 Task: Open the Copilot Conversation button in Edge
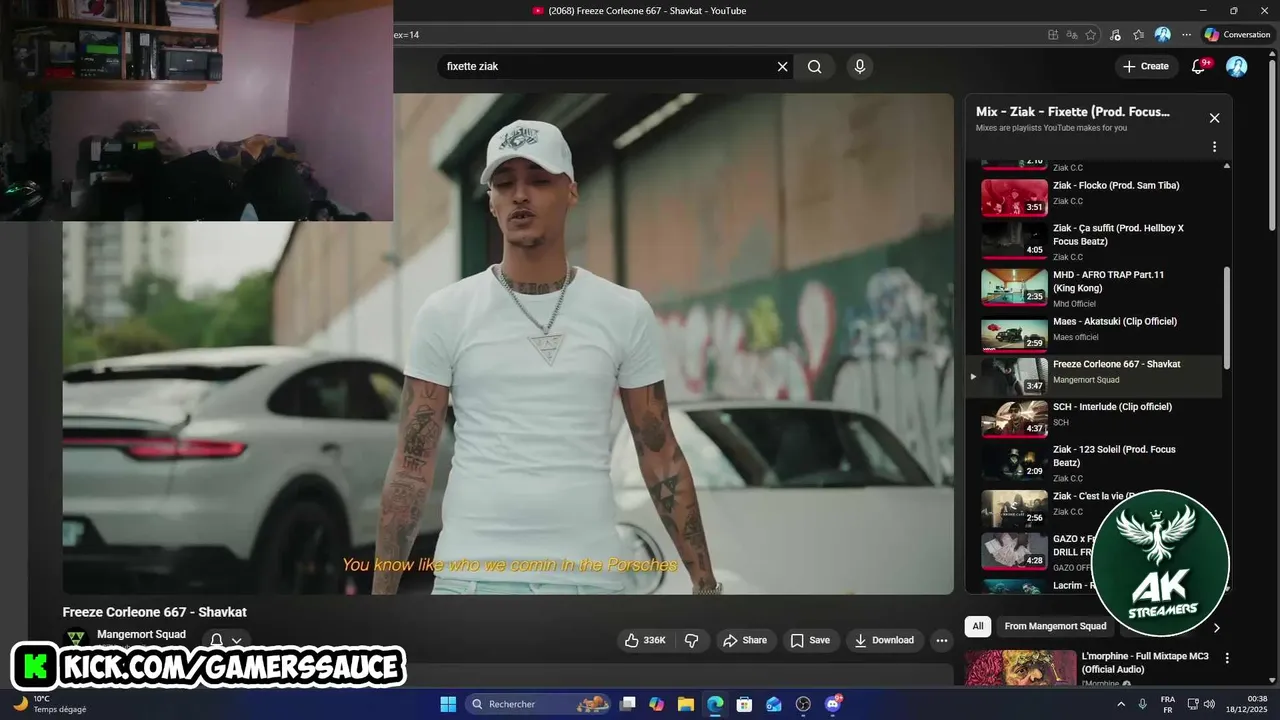[x=1237, y=34]
